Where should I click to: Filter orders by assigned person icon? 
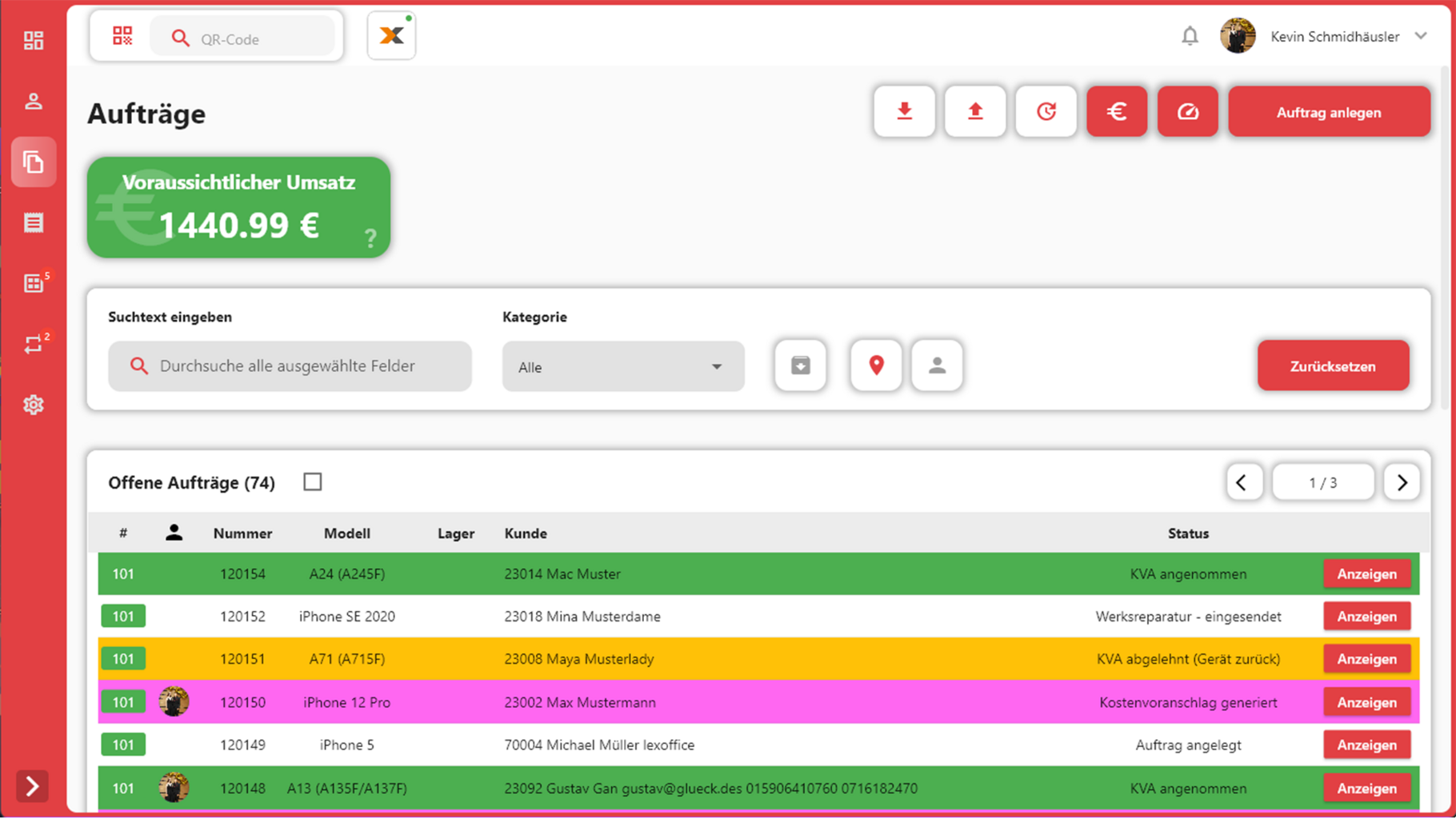click(x=937, y=366)
